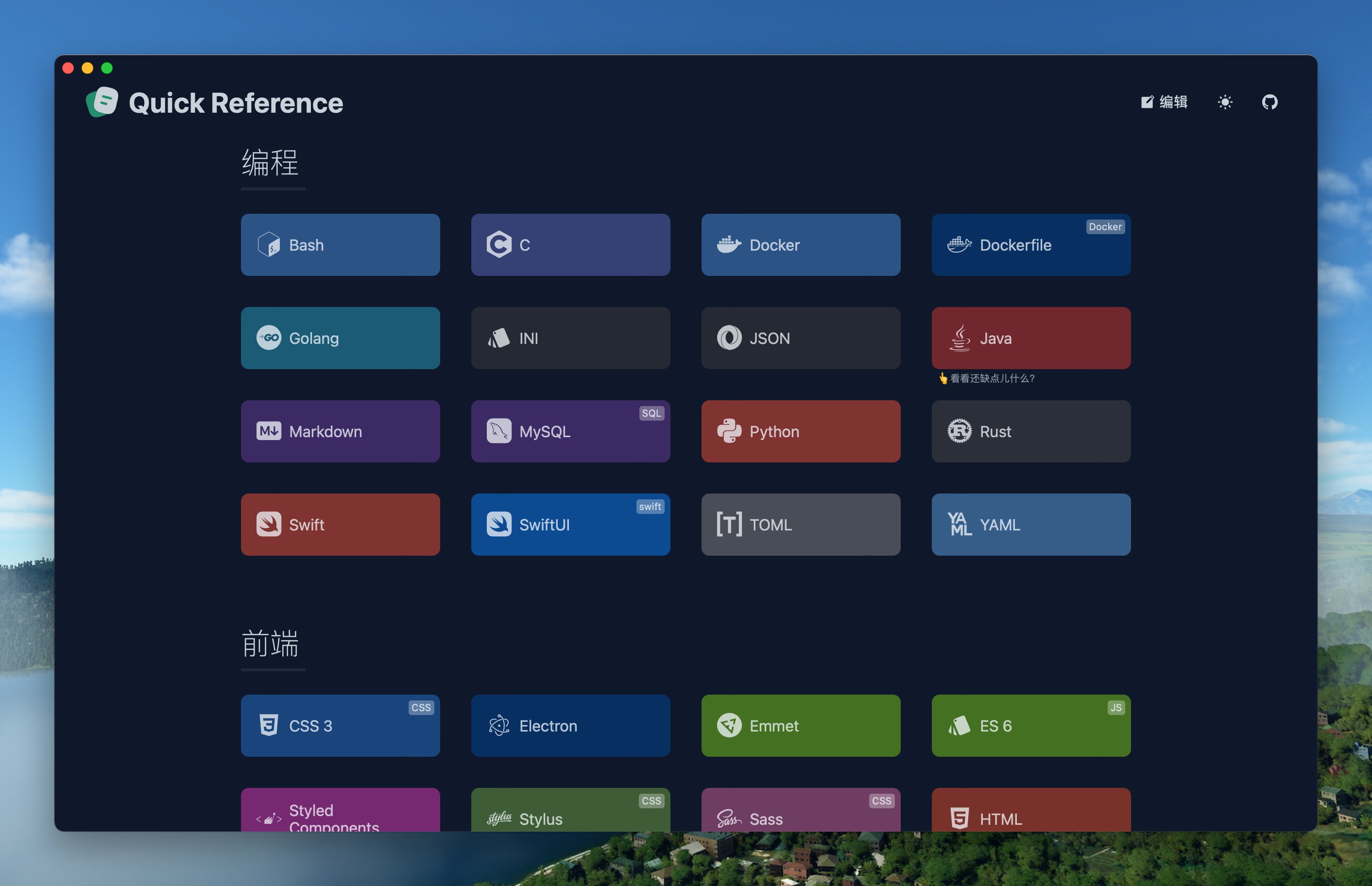This screenshot has width=1372, height=886.
Task: Click the Styled Components code-bracket icon
Action: (x=269, y=818)
